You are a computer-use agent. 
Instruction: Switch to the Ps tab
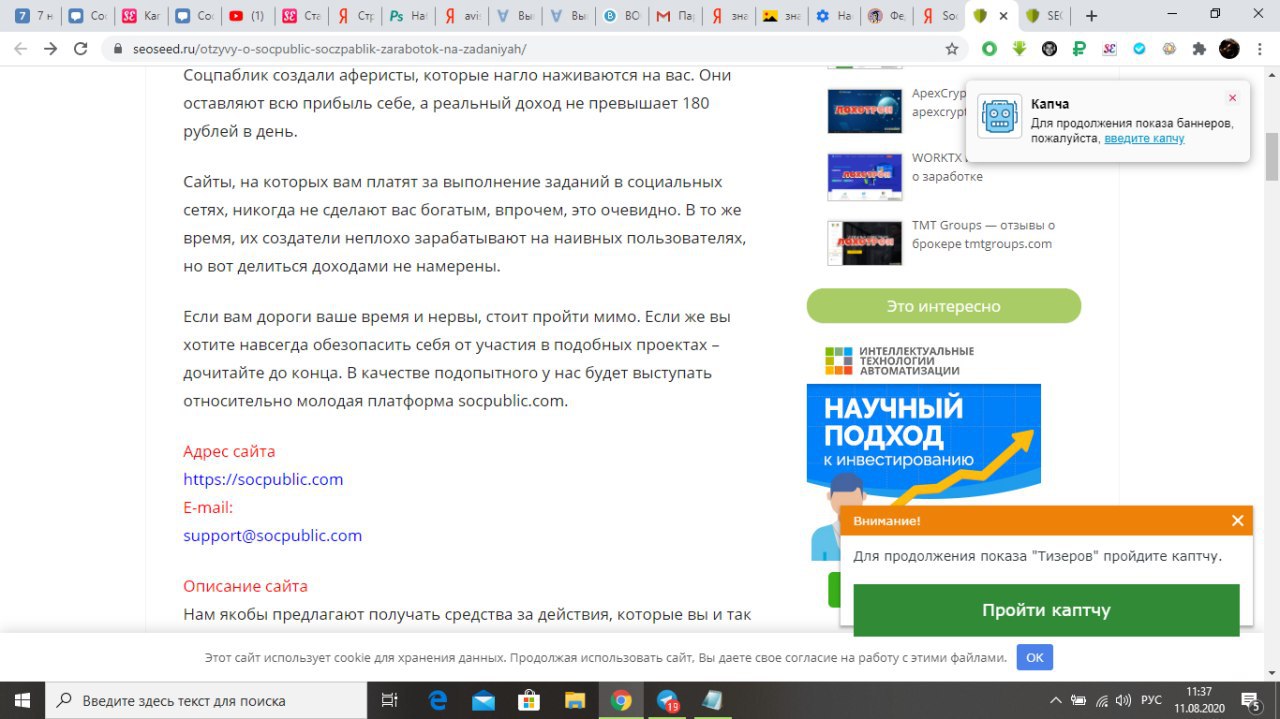407,16
